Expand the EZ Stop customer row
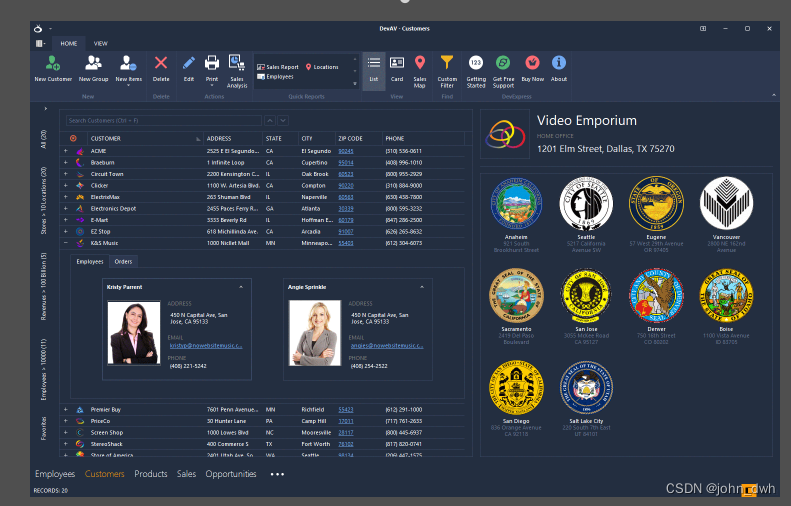Viewport: 791px width, 506px height. point(66,232)
